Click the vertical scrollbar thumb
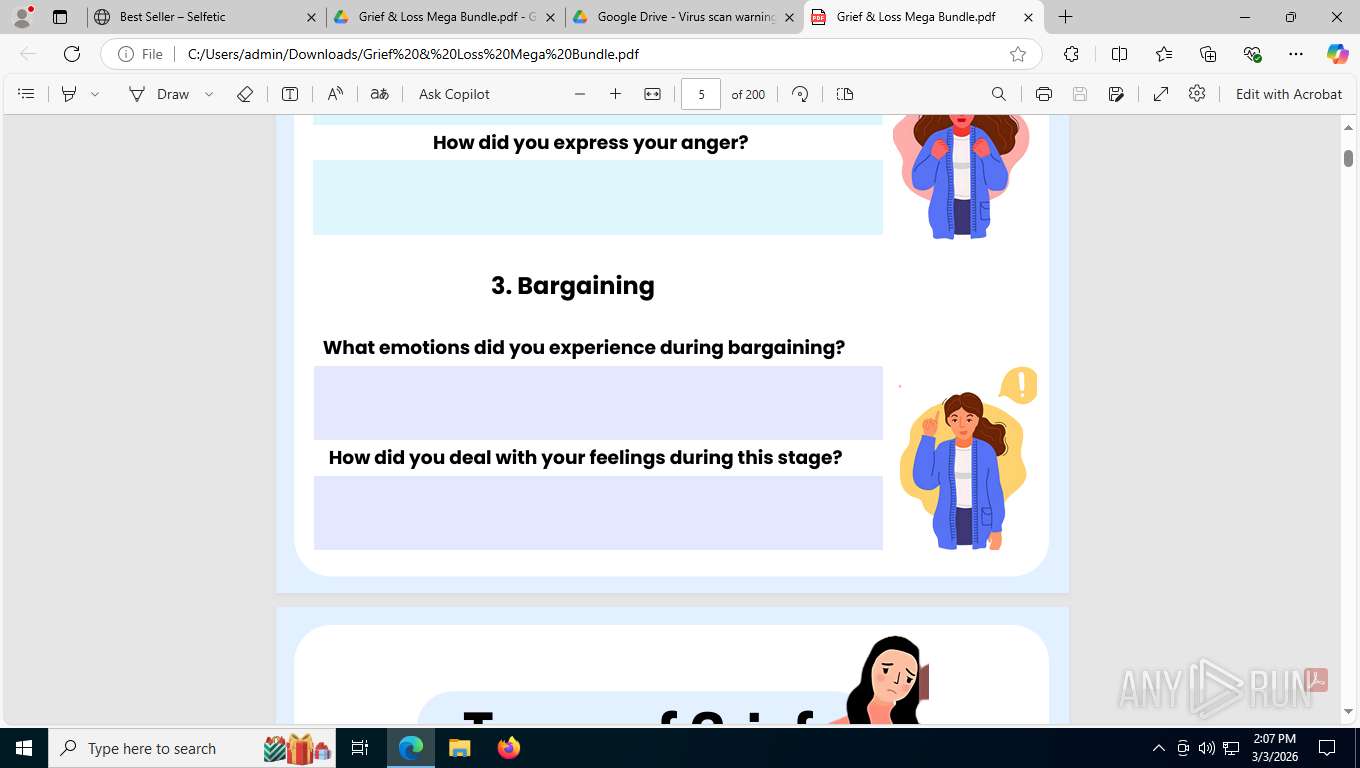 [1348, 158]
